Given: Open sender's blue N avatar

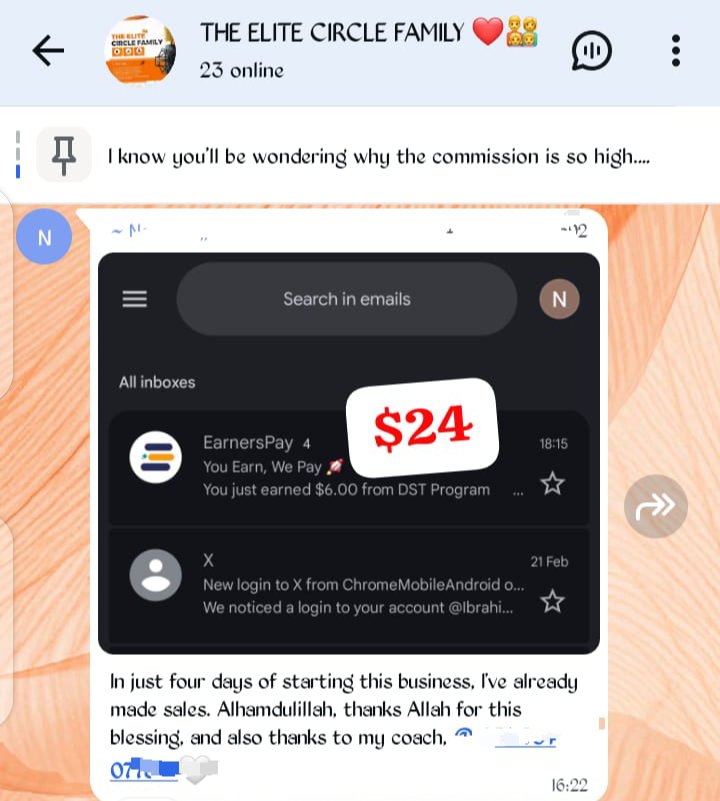Looking at the screenshot, I should 44,237.
